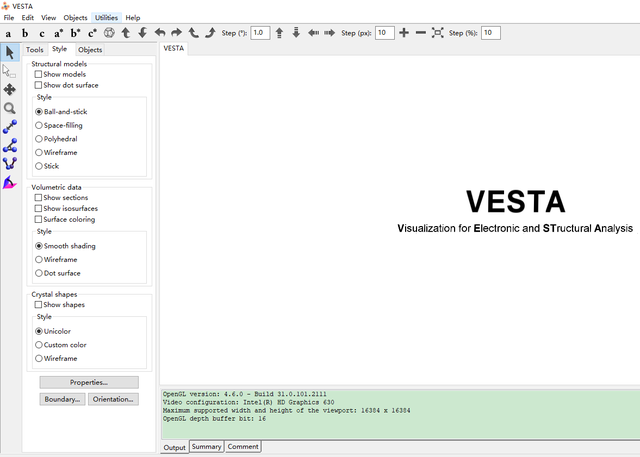View along the c* axis

pos(92,33)
